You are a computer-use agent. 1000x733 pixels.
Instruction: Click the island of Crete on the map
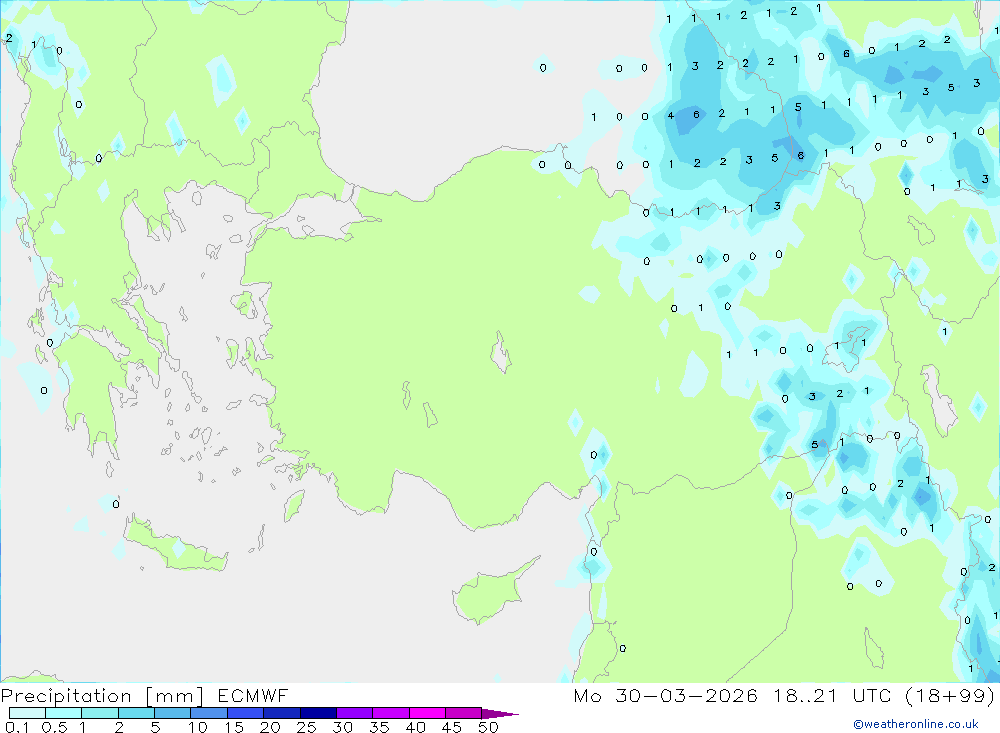pos(175,547)
